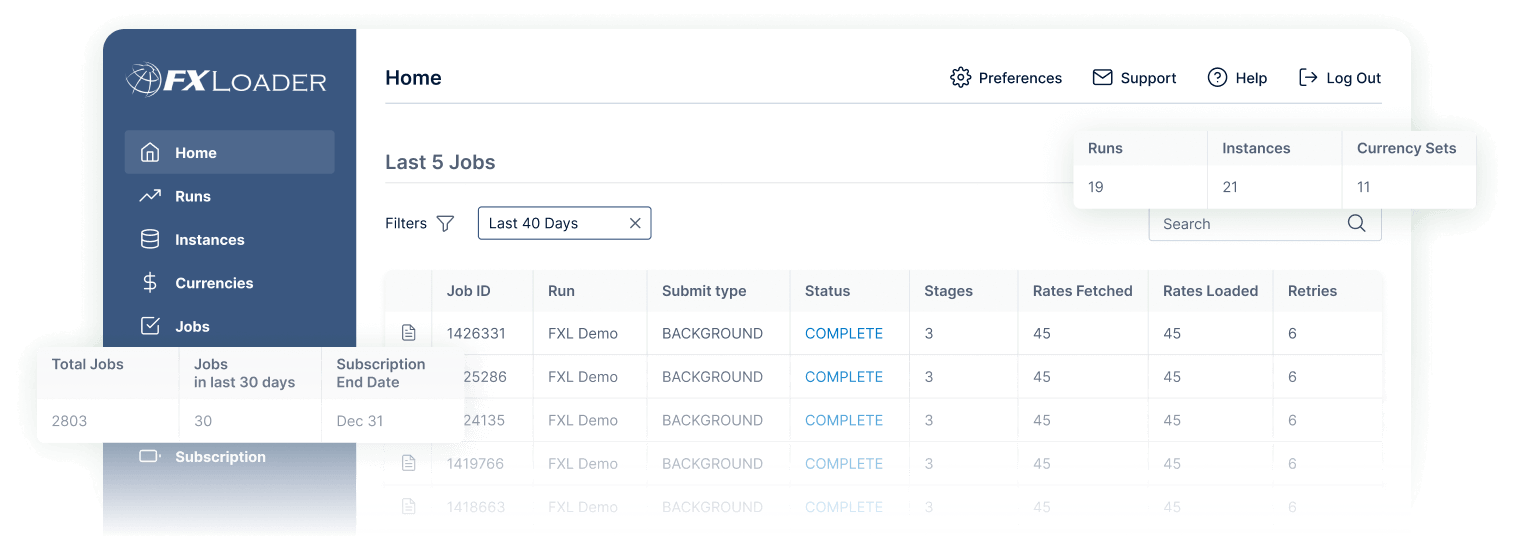Open the Subscription page in sidebar
The height and width of the screenshot is (539, 1513).
(x=220, y=457)
